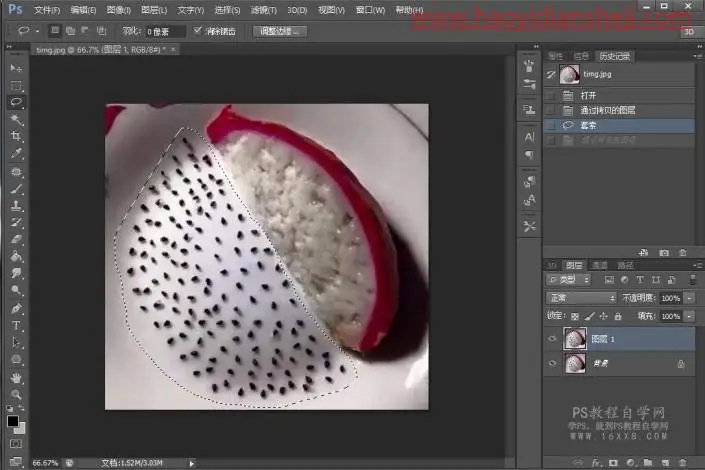The width and height of the screenshot is (705, 470).
Task: Toggle lock transparent pixels
Action: click(x=575, y=316)
